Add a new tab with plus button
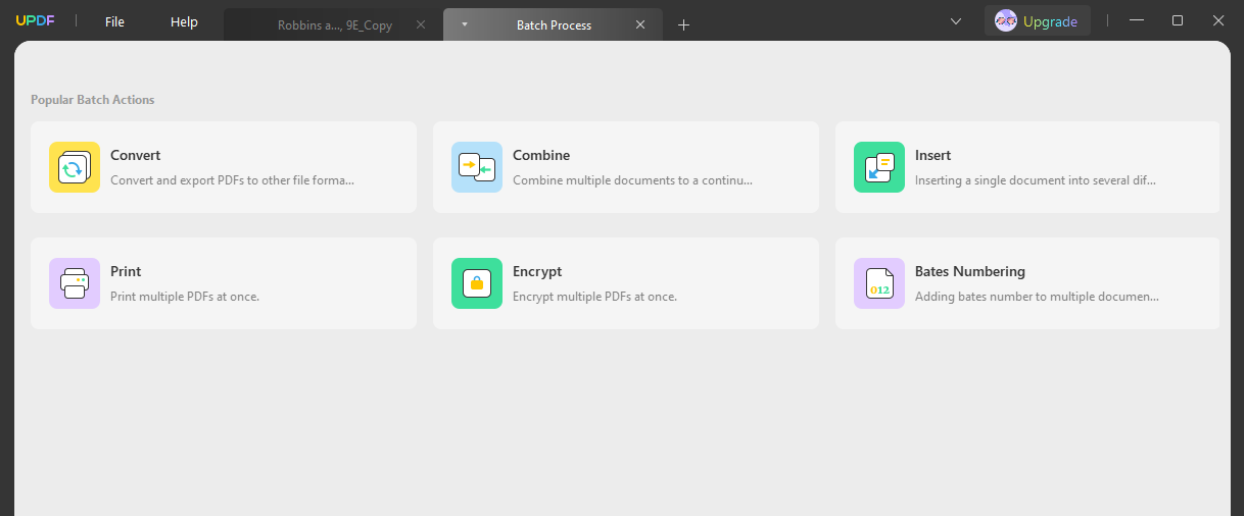1244x516 pixels. pyautogui.click(x=684, y=25)
